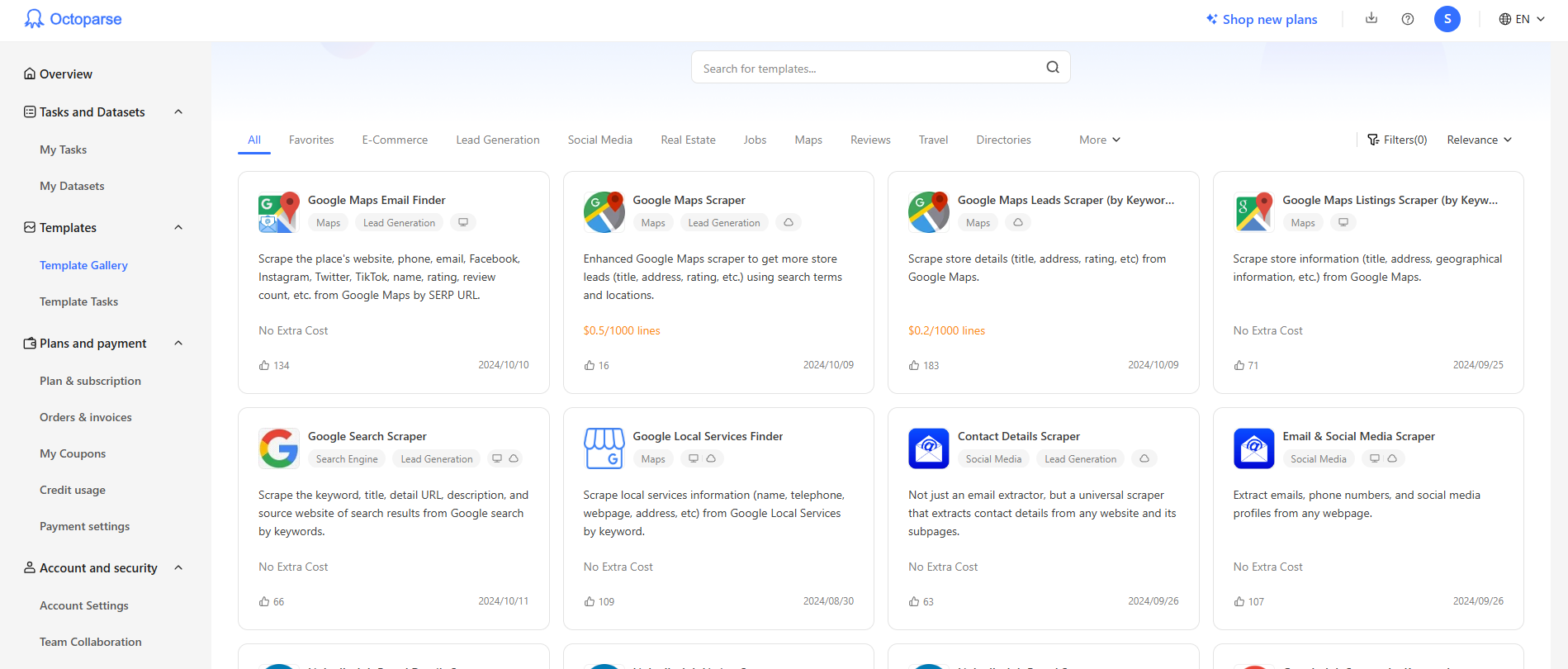
Task: Open the help question mark icon
Action: coord(1408,19)
